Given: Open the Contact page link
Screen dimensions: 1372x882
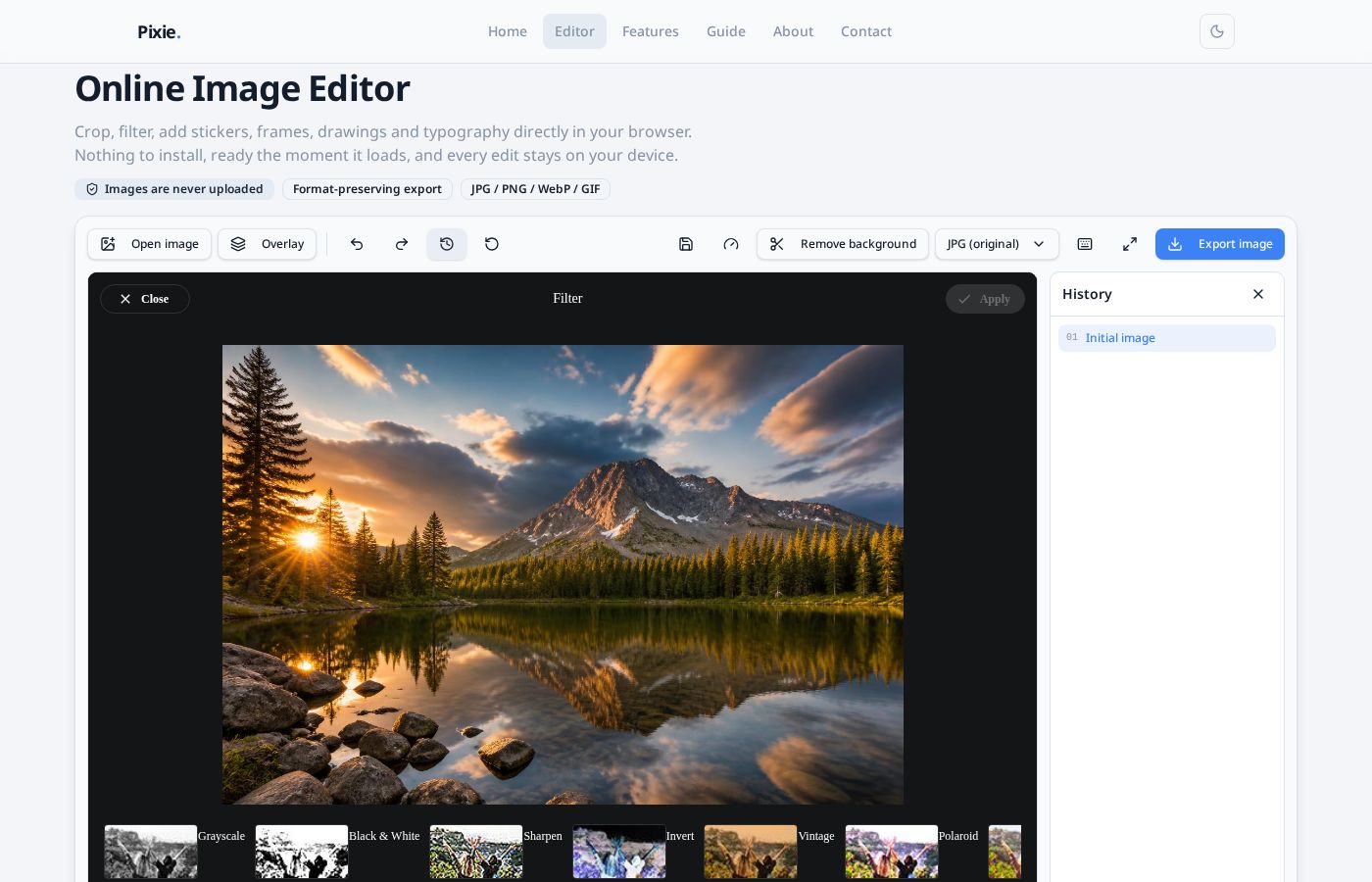Looking at the screenshot, I should tap(866, 31).
